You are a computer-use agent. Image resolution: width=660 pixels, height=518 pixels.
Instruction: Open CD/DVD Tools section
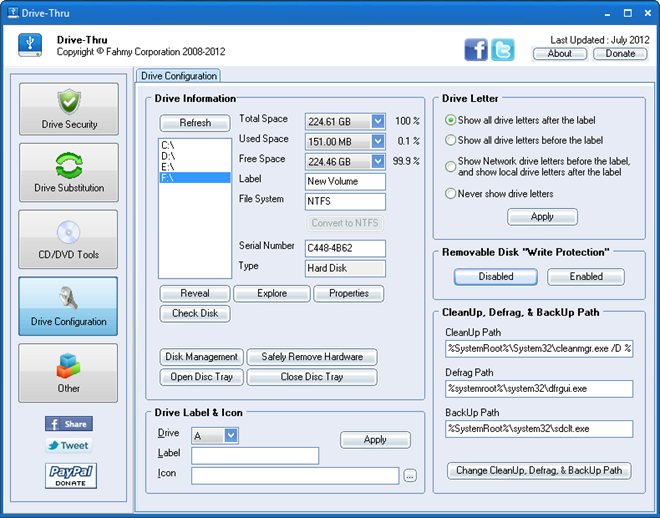point(68,240)
